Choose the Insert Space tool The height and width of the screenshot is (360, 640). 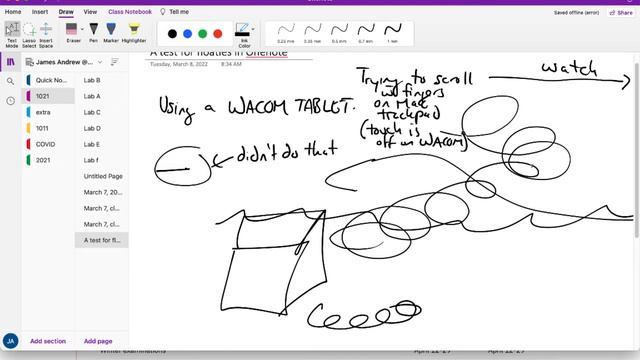pos(46,35)
